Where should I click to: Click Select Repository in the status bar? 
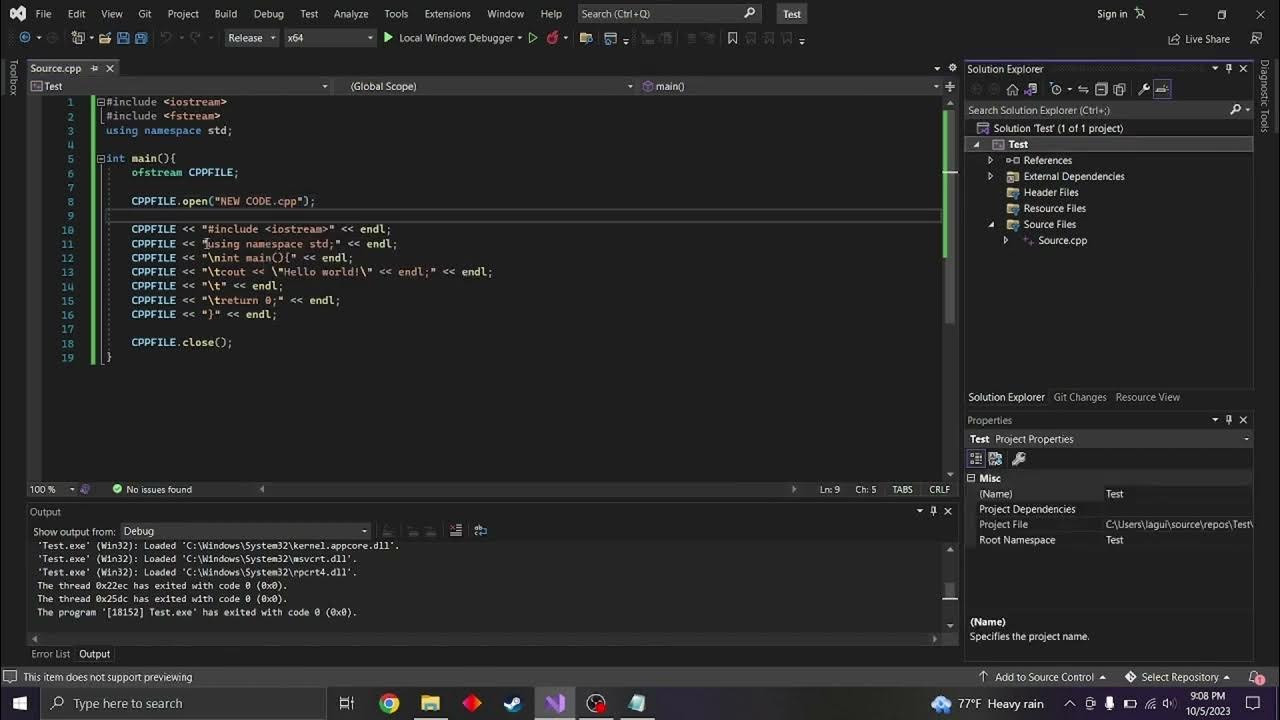click(x=1178, y=677)
